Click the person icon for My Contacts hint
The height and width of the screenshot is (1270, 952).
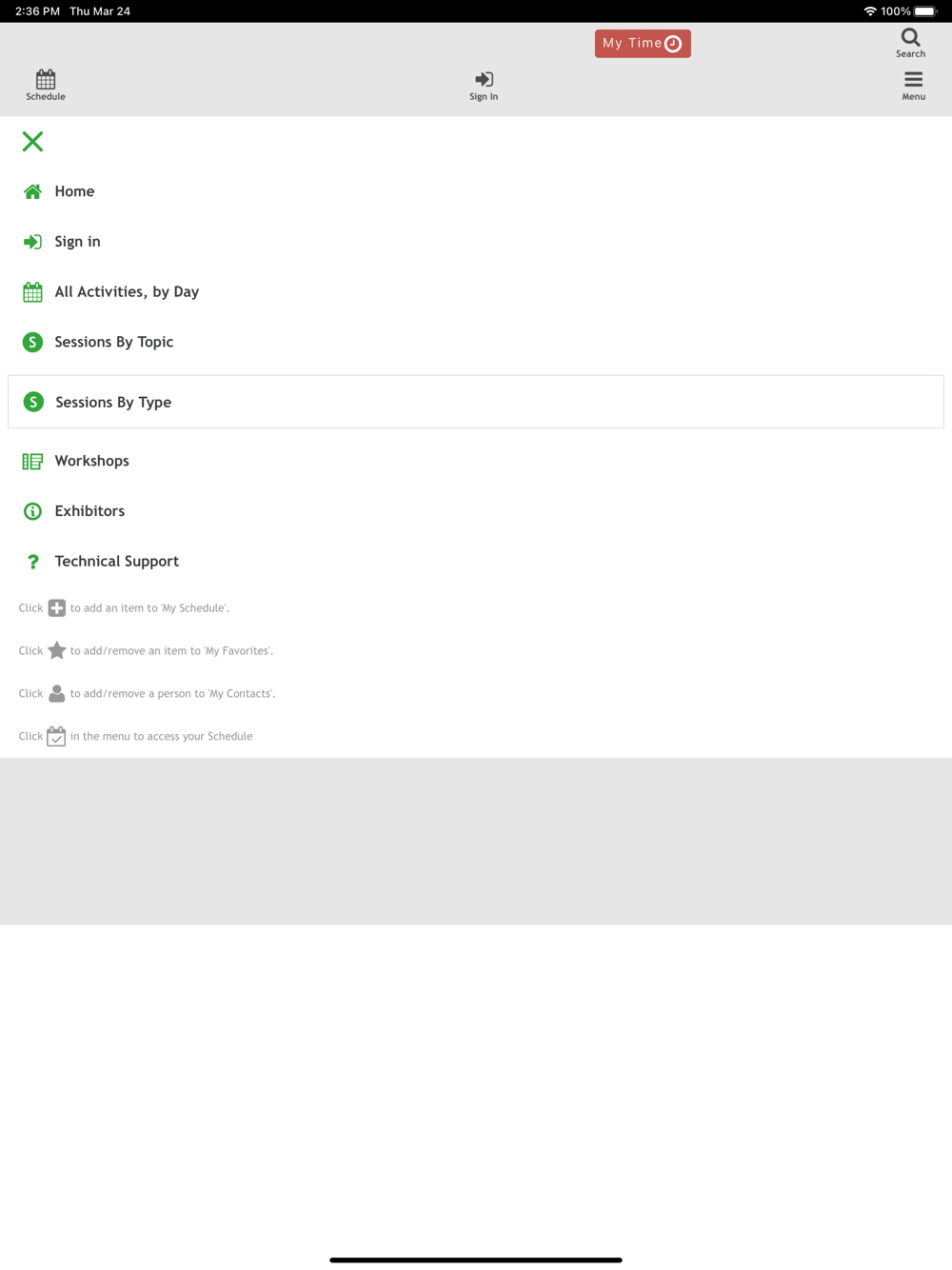click(x=57, y=693)
